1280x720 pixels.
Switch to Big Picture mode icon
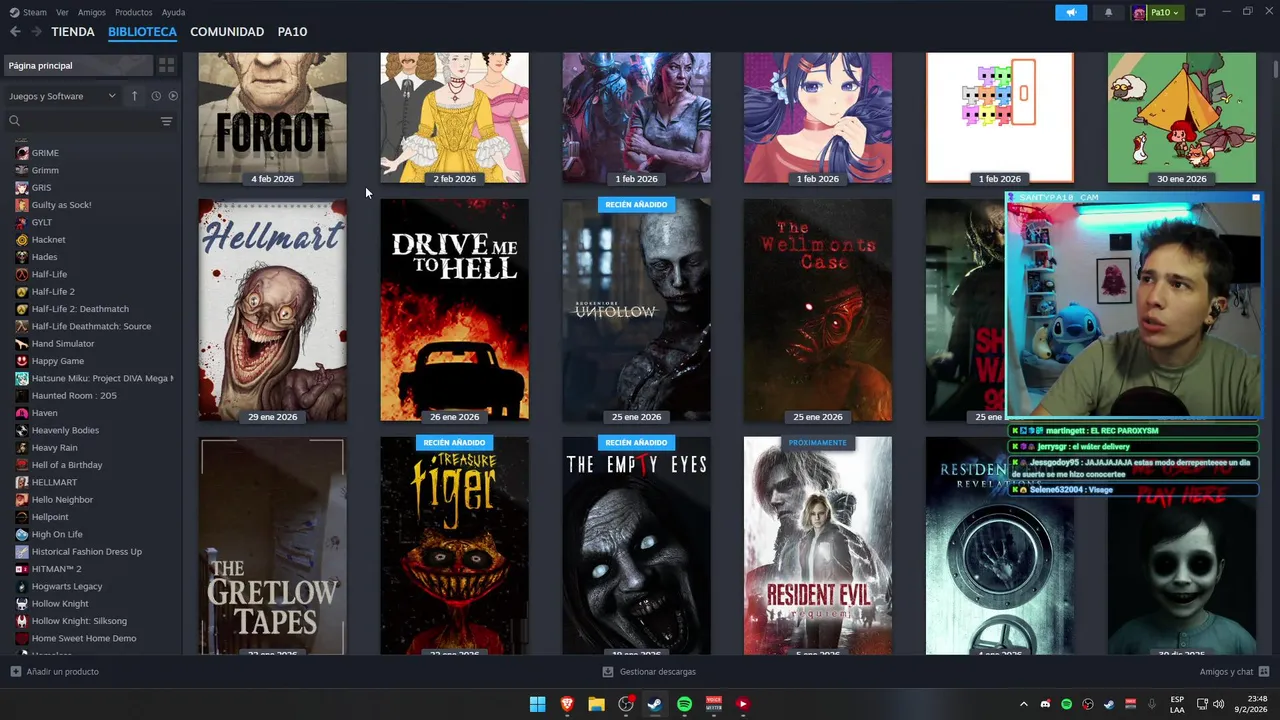(x=1201, y=12)
